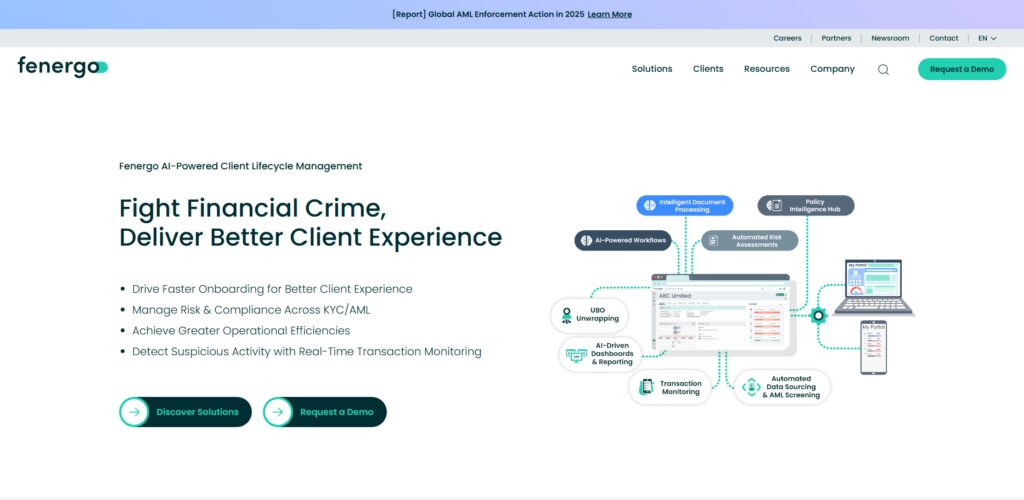
Task: Click the UBO Unwrapping person icon
Action: click(566, 315)
